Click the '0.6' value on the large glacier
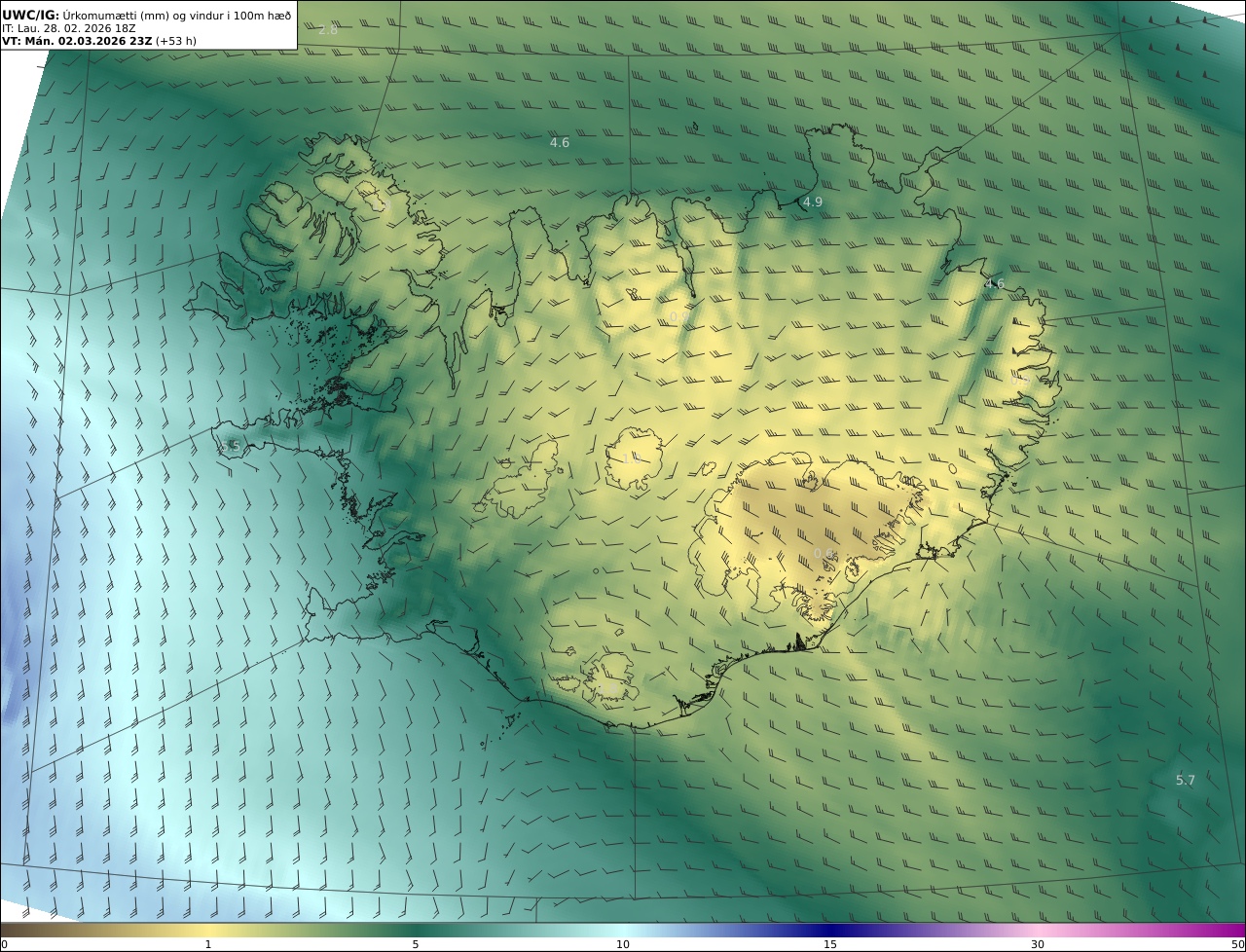Screen dimensions: 1246x952 [824, 554]
